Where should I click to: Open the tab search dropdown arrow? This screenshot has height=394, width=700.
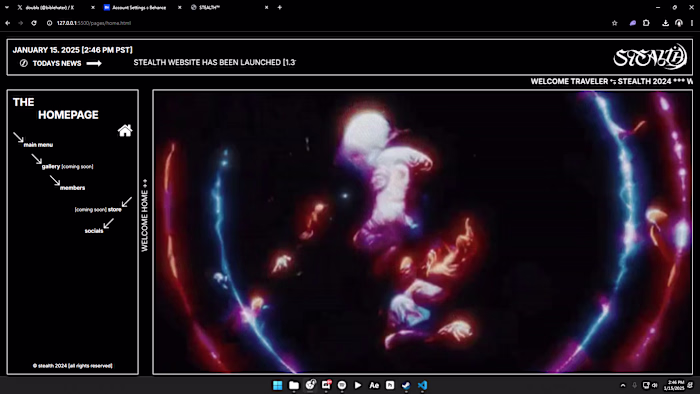click(x=7, y=8)
